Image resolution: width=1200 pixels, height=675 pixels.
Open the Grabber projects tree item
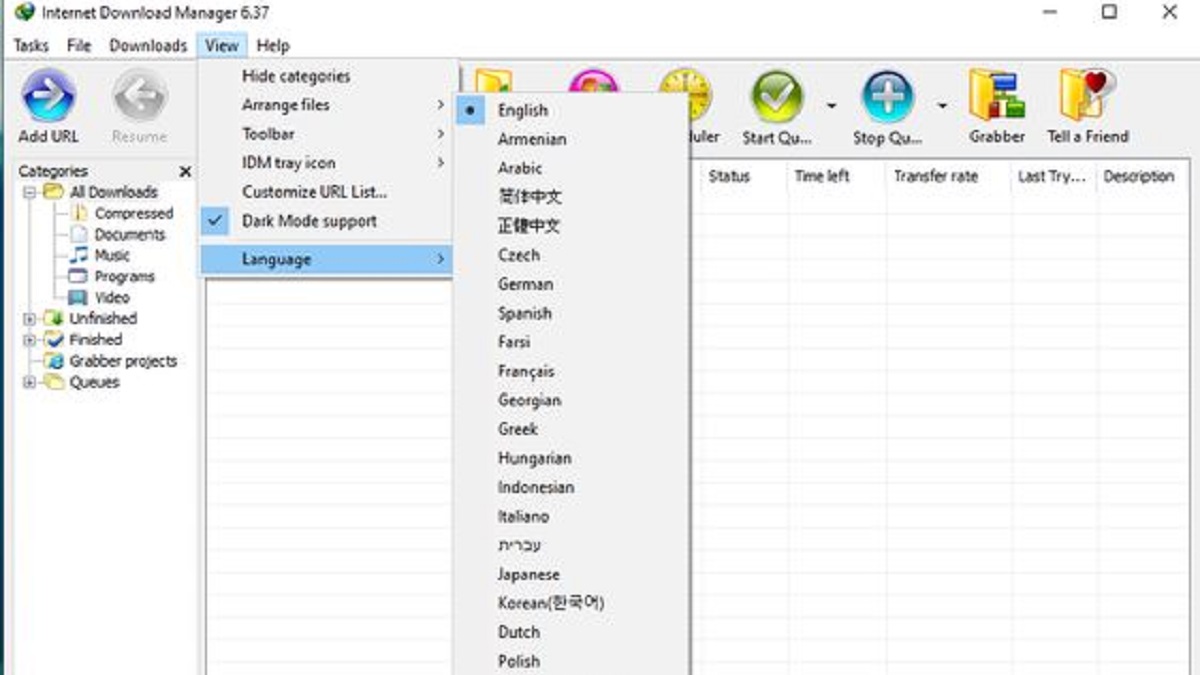click(122, 361)
